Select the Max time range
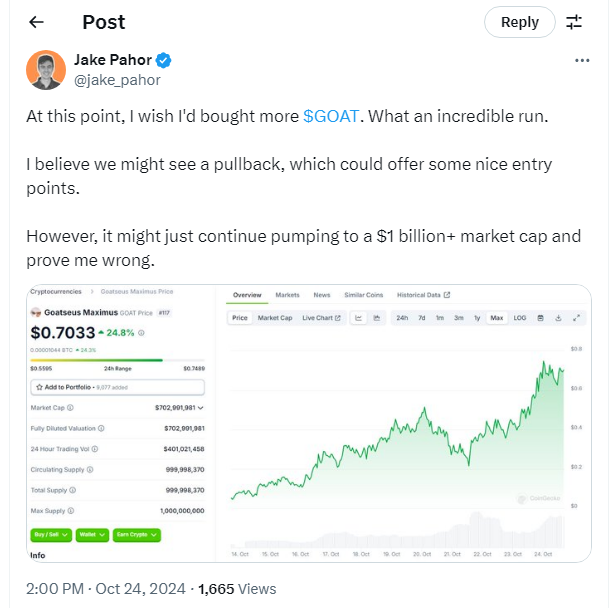The width and height of the screenshot is (612, 609). tap(497, 318)
